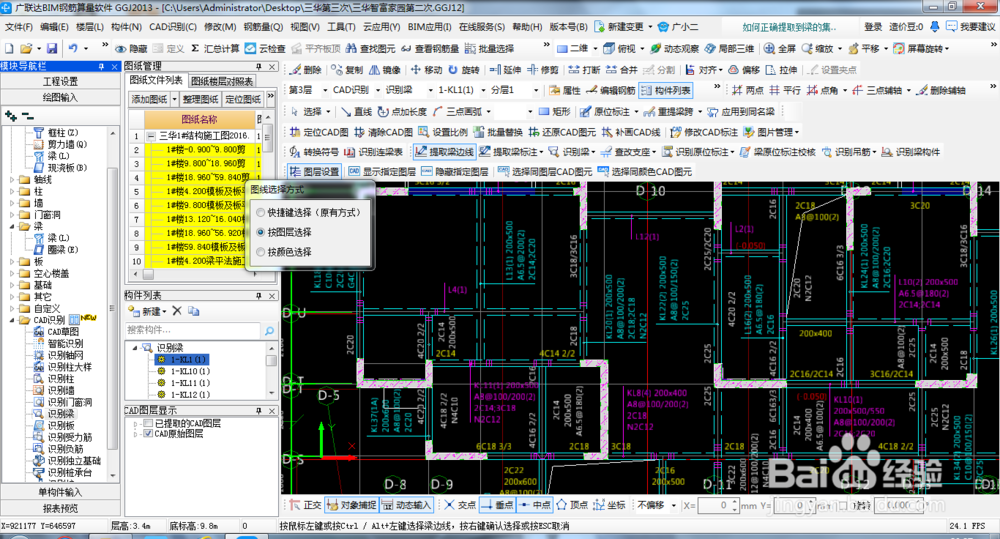Image resolution: width=1000 pixels, height=539 pixels.
Task: Toggle 正交 ortho mode
Action: coord(305,505)
